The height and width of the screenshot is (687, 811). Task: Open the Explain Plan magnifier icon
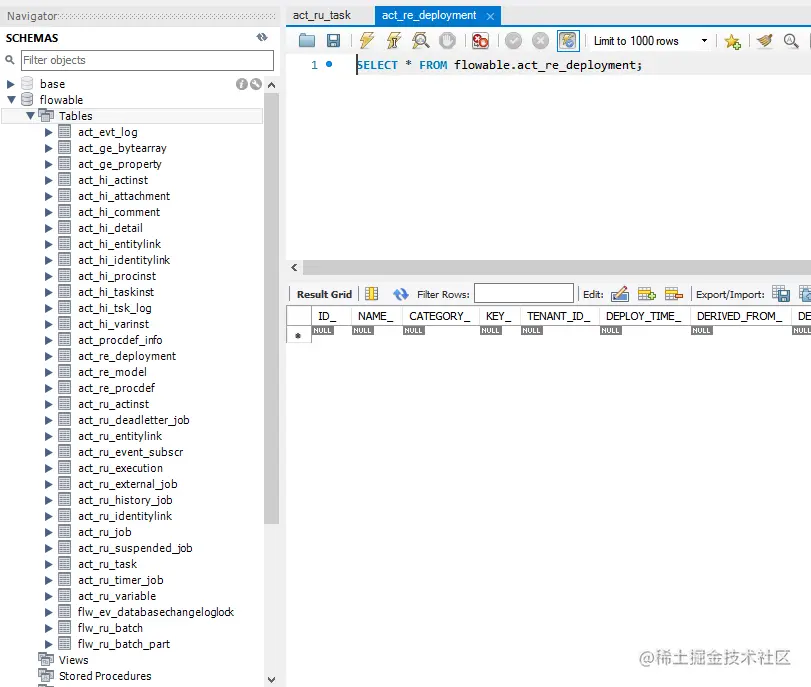pos(420,40)
